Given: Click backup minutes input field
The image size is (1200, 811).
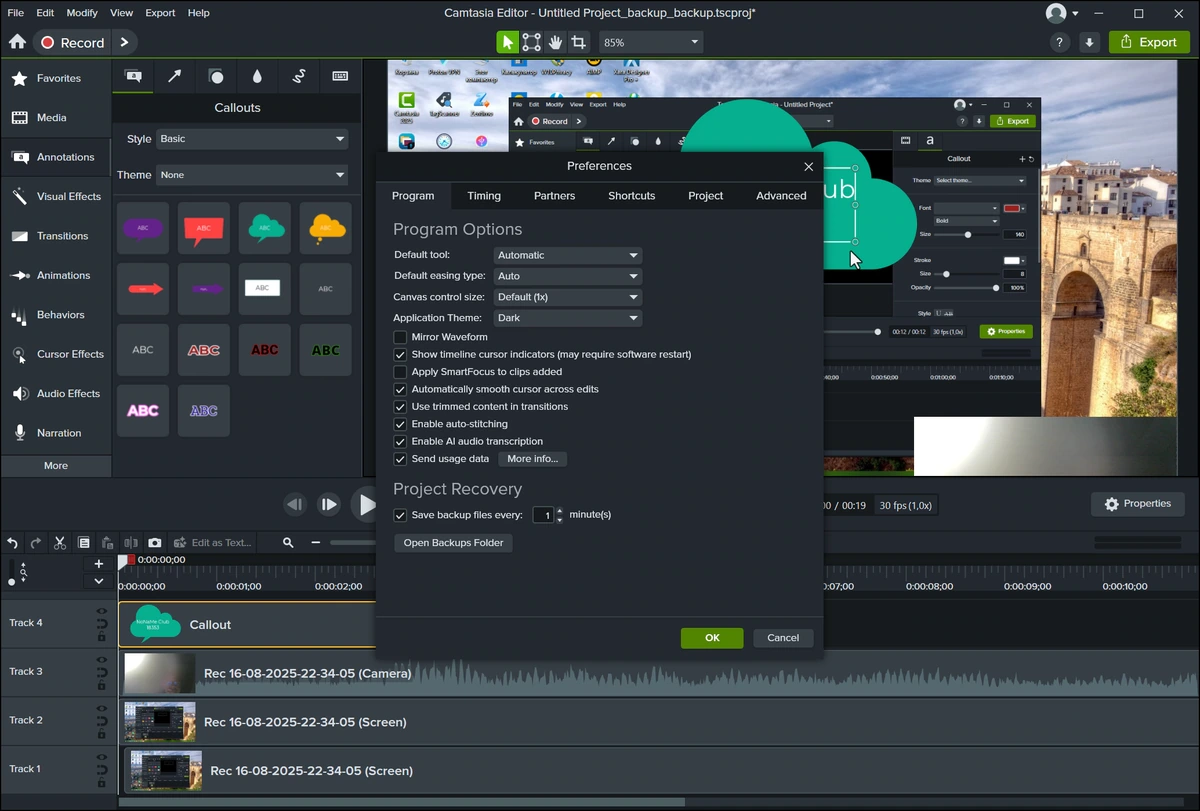Looking at the screenshot, I should tap(543, 515).
